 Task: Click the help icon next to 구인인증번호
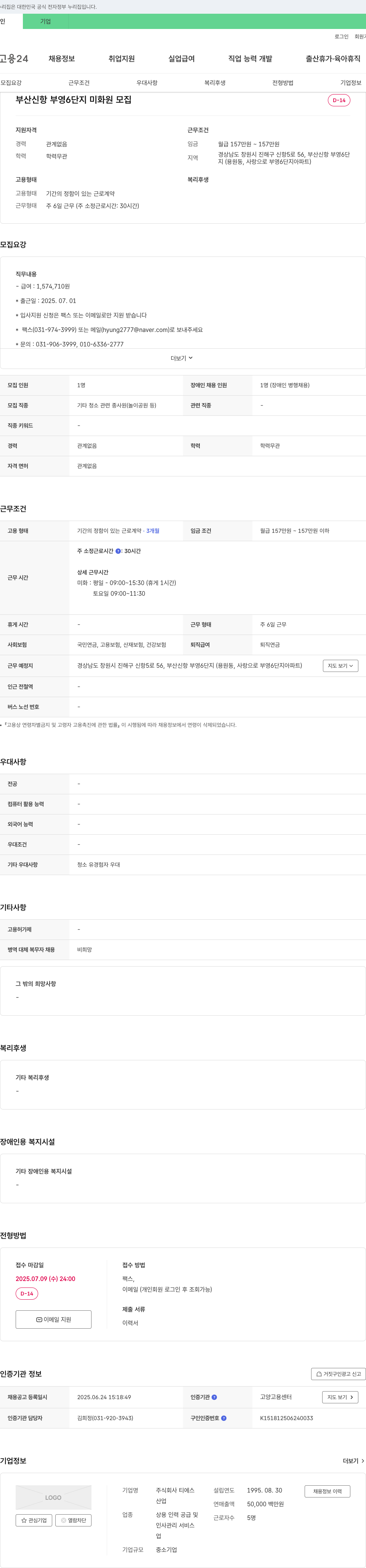[x=223, y=1418]
